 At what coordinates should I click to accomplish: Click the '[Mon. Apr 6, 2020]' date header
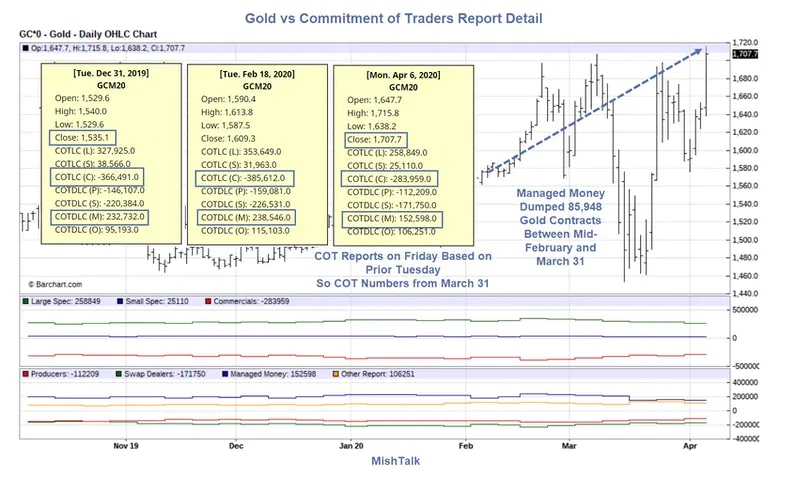(x=403, y=75)
